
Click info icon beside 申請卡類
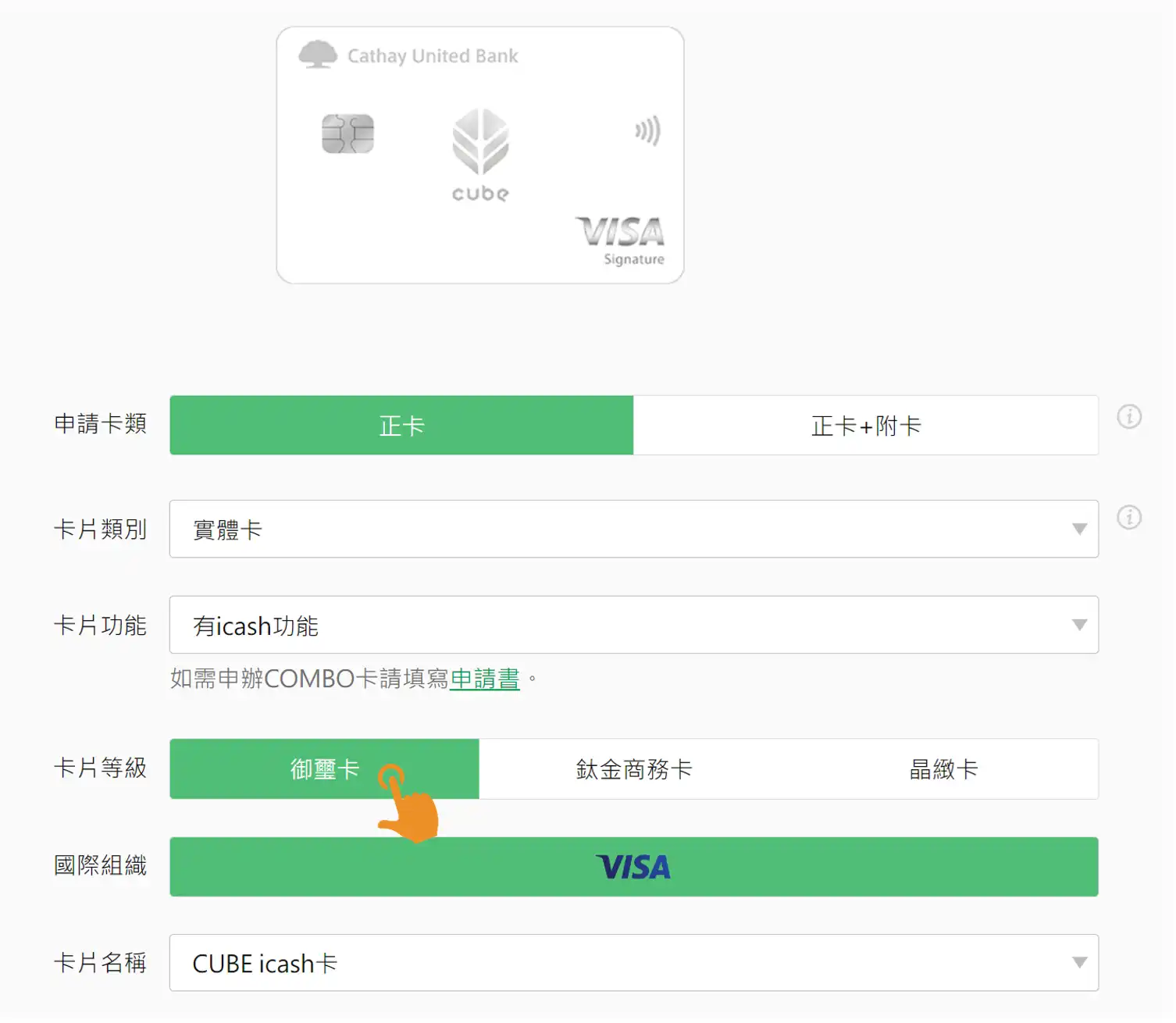pyautogui.click(x=1129, y=417)
